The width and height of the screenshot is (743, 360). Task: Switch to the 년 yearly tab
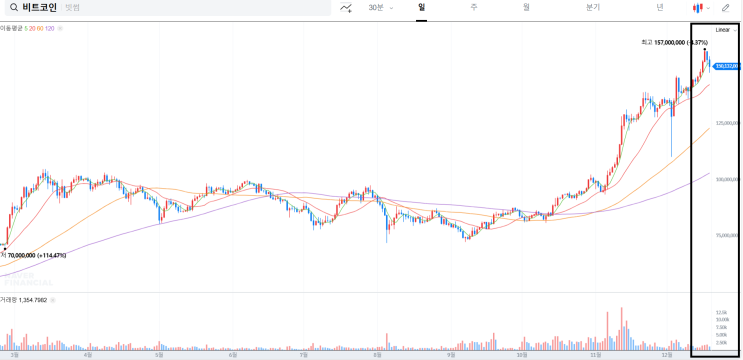(660, 8)
